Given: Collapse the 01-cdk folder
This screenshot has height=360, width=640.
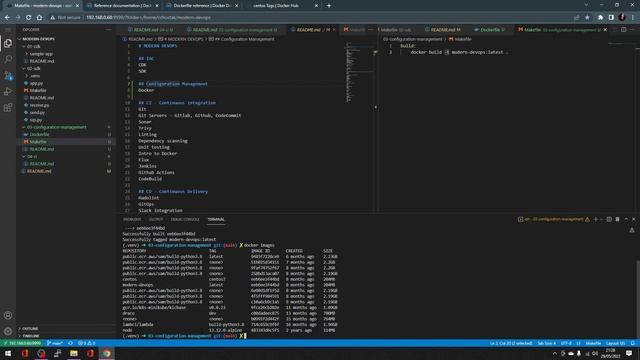Looking at the screenshot, I should (33, 46).
